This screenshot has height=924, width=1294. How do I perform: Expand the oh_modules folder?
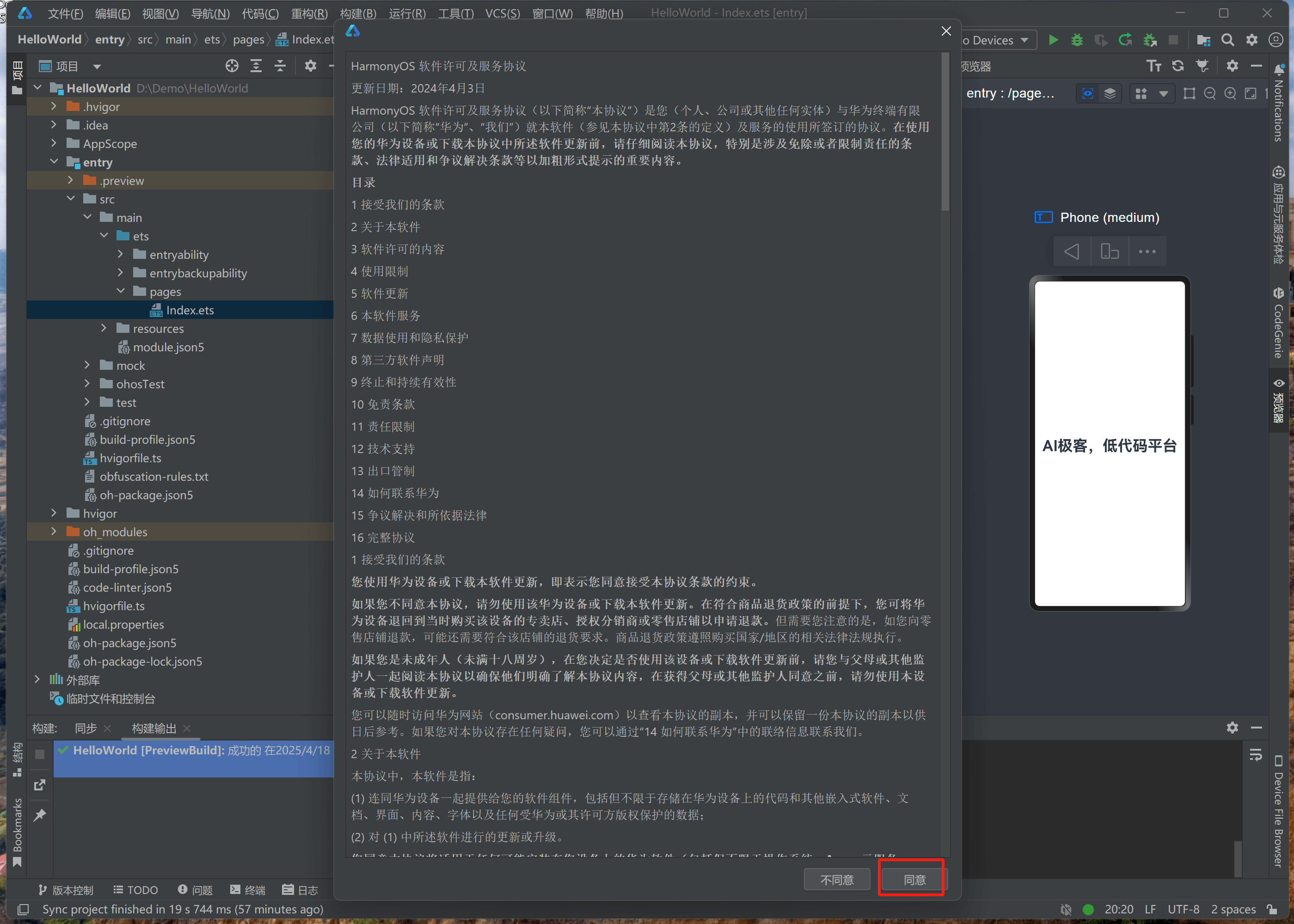coord(54,532)
